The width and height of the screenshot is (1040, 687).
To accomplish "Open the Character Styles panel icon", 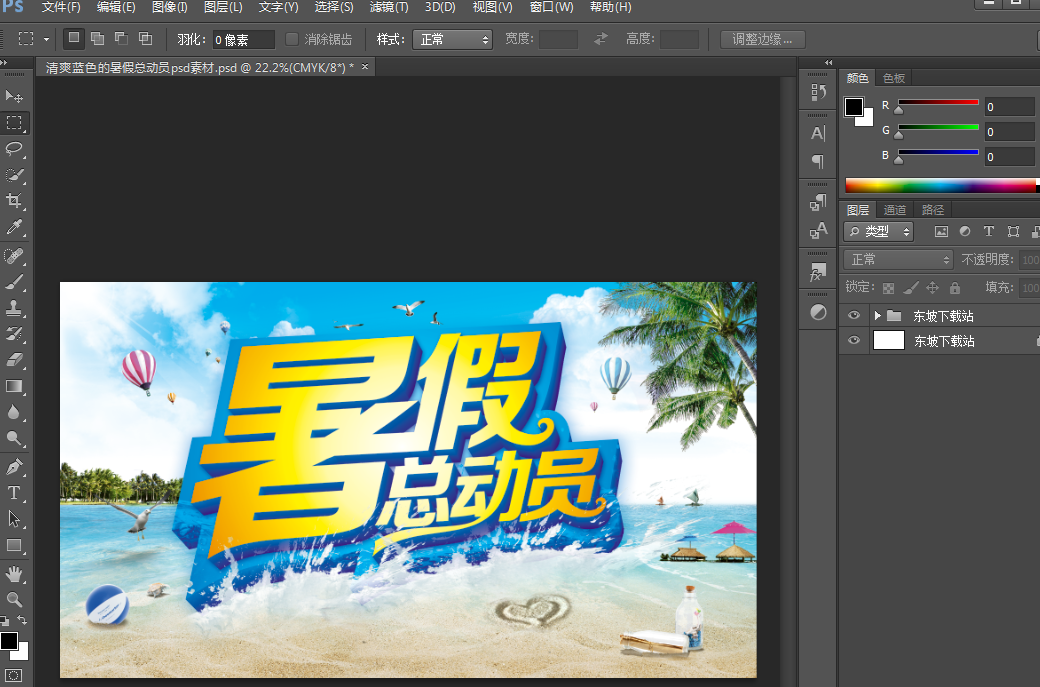I will (x=818, y=230).
